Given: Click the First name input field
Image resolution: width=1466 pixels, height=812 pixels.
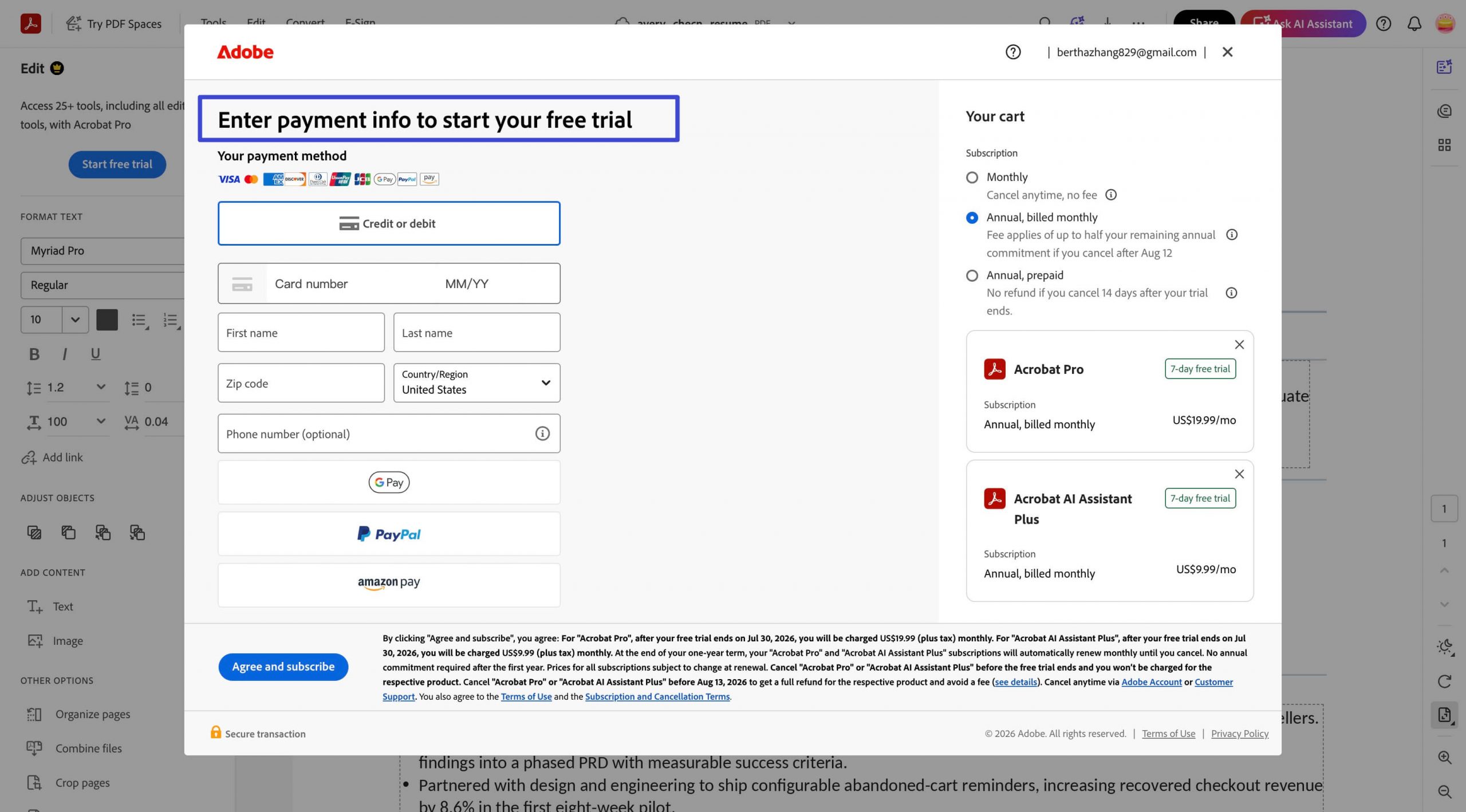Looking at the screenshot, I should [301, 332].
